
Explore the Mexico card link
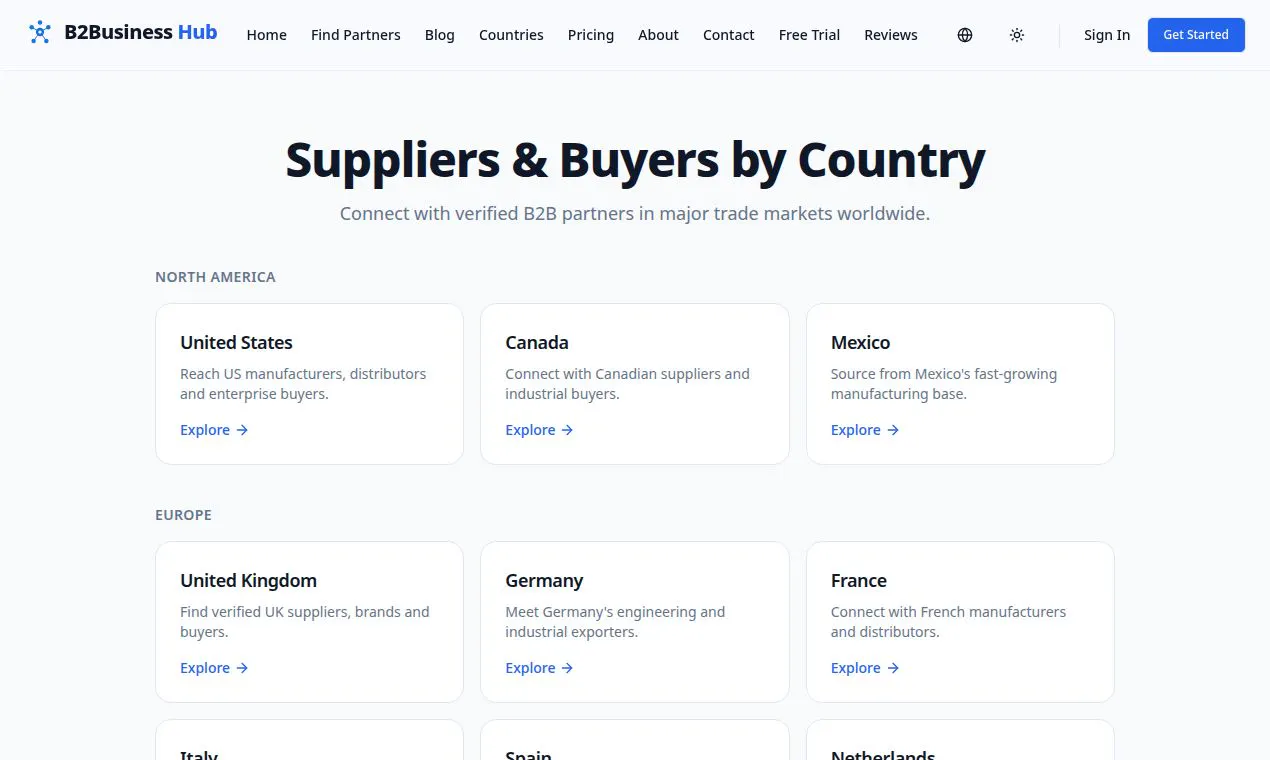pyautogui.click(x=865, y=430)
